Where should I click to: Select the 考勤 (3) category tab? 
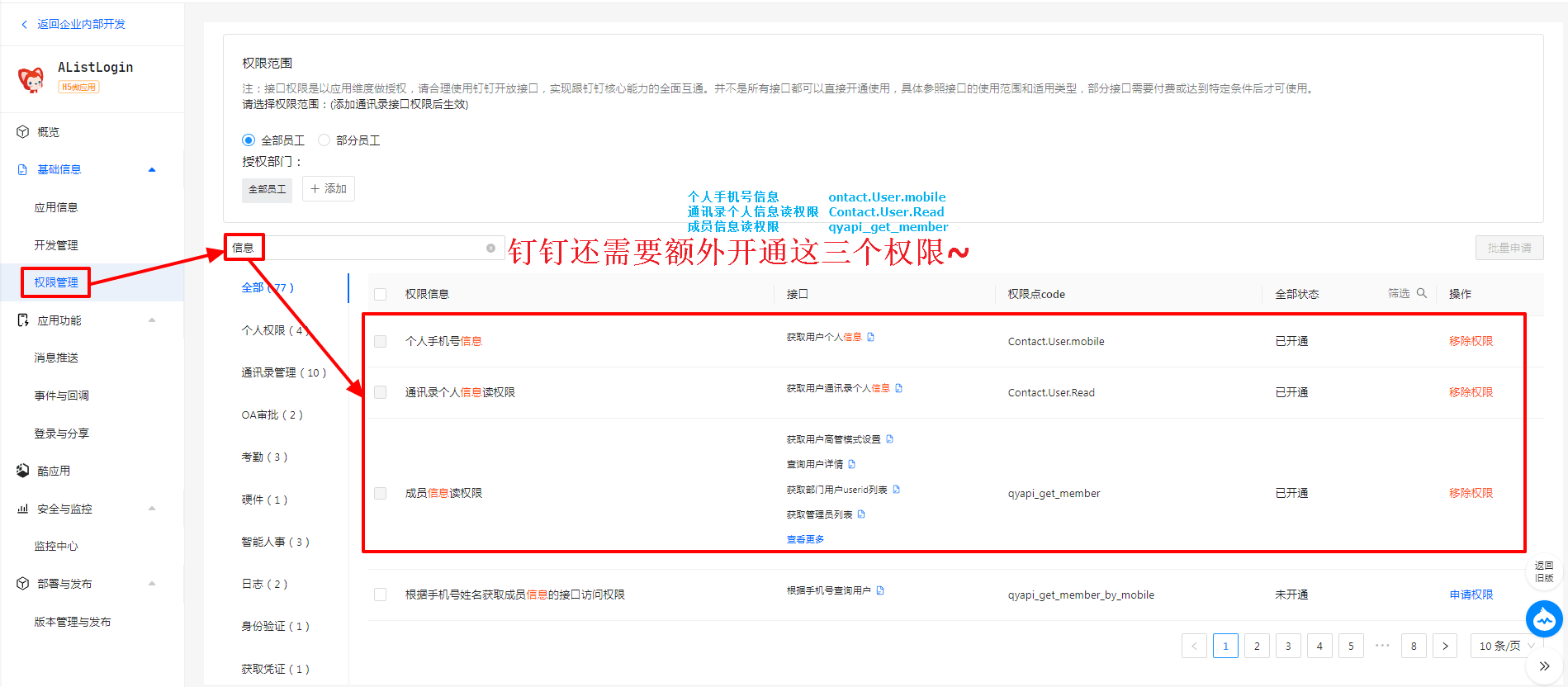264,457
